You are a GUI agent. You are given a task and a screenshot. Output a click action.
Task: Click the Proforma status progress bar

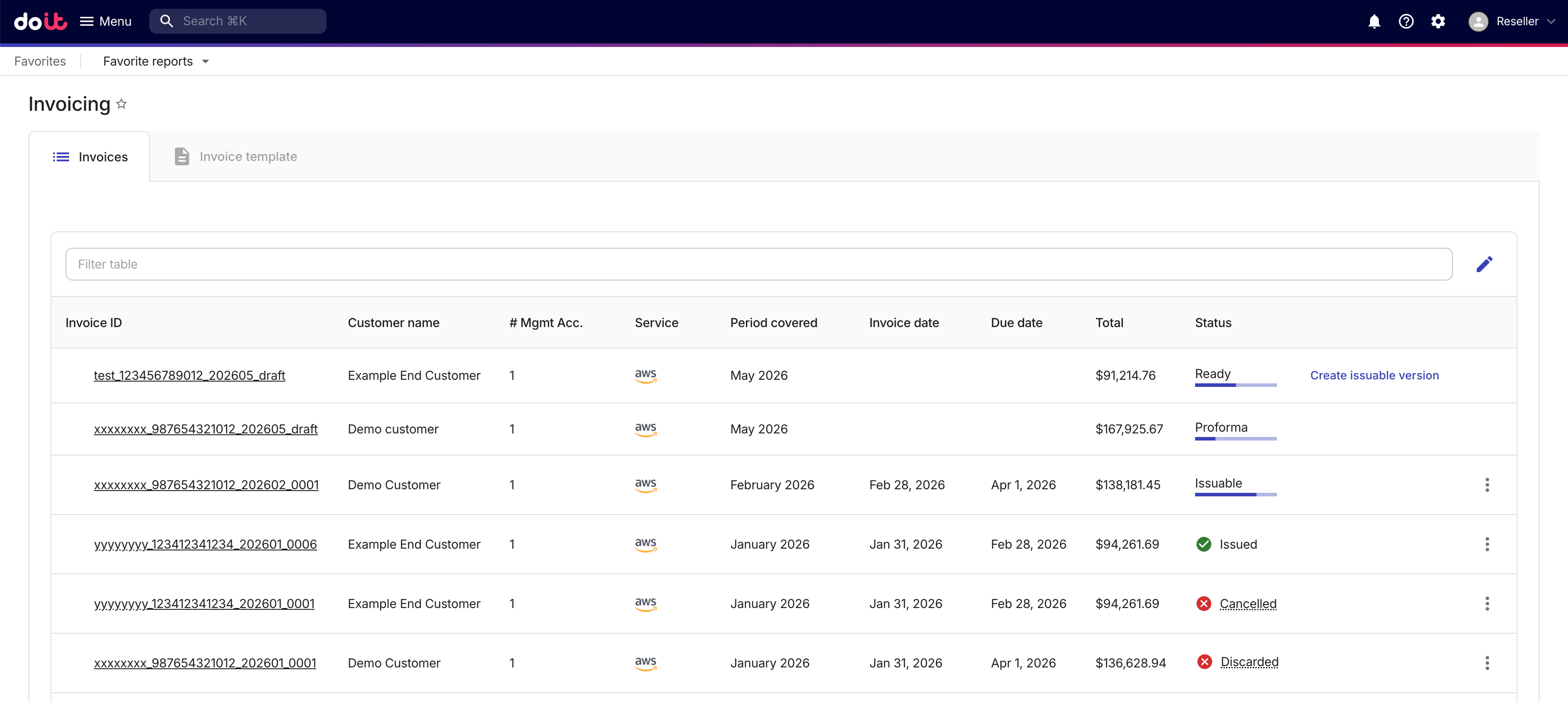pos(1235,438)
